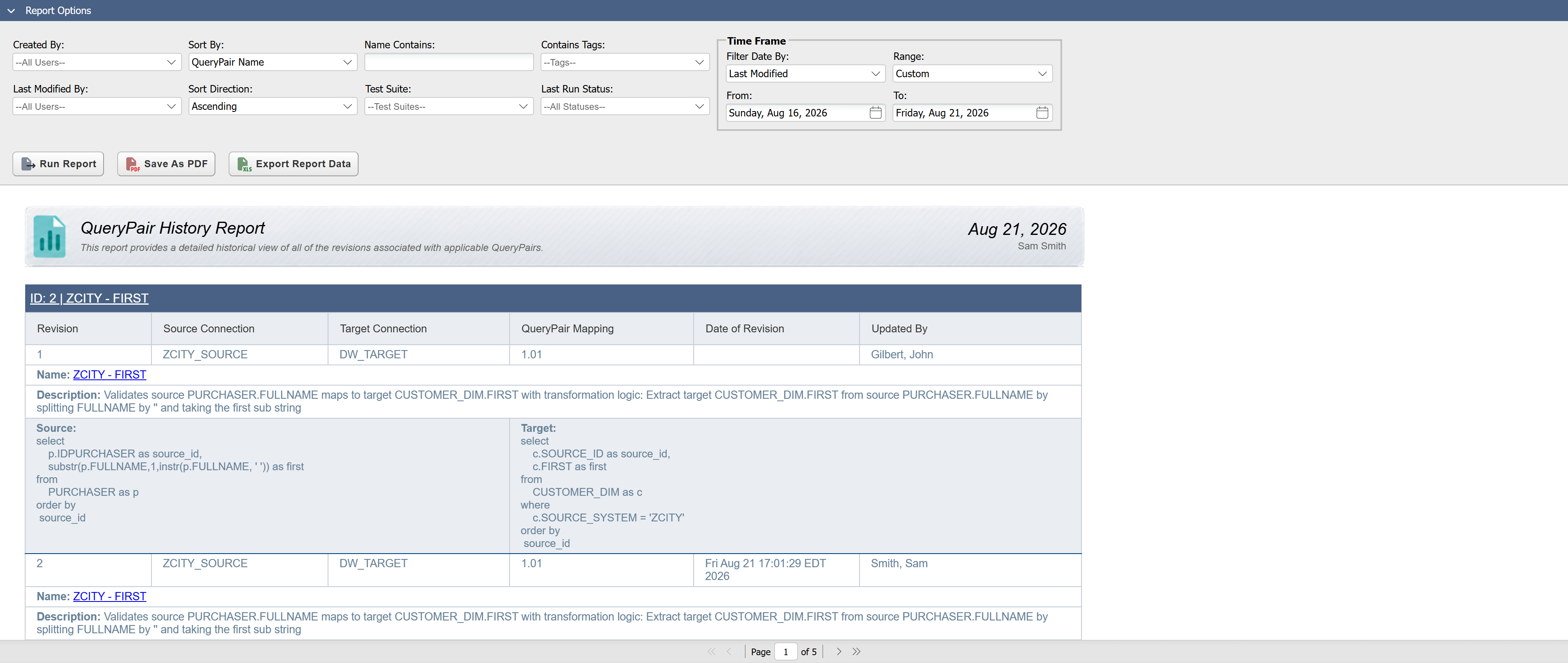Click the Report Options title text
Image resolution: width=1568 pixels, height=663 pixels.
click(x=59, y=11)
